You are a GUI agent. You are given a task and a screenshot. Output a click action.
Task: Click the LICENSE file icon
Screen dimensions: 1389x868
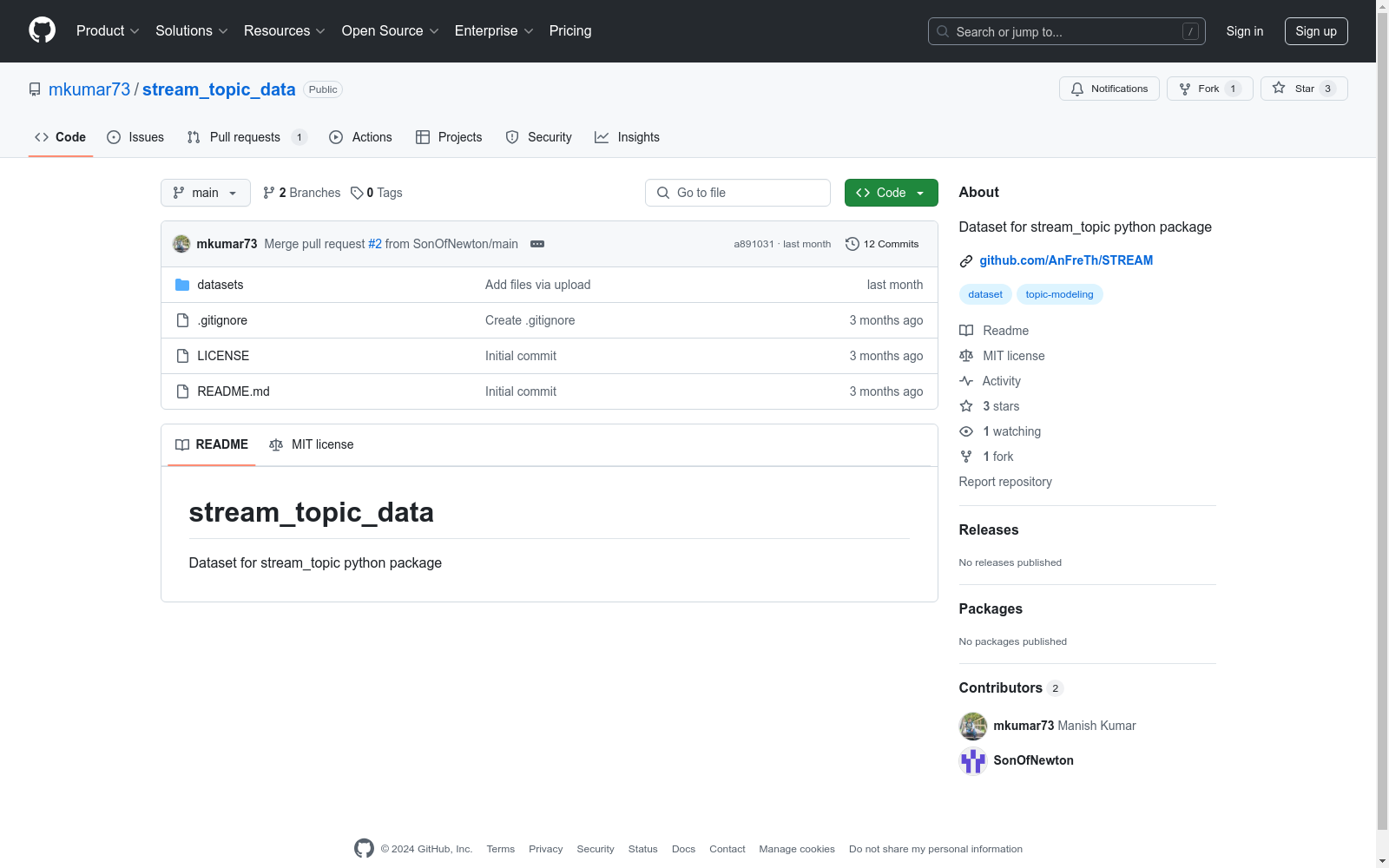click(x=182, y=356)
